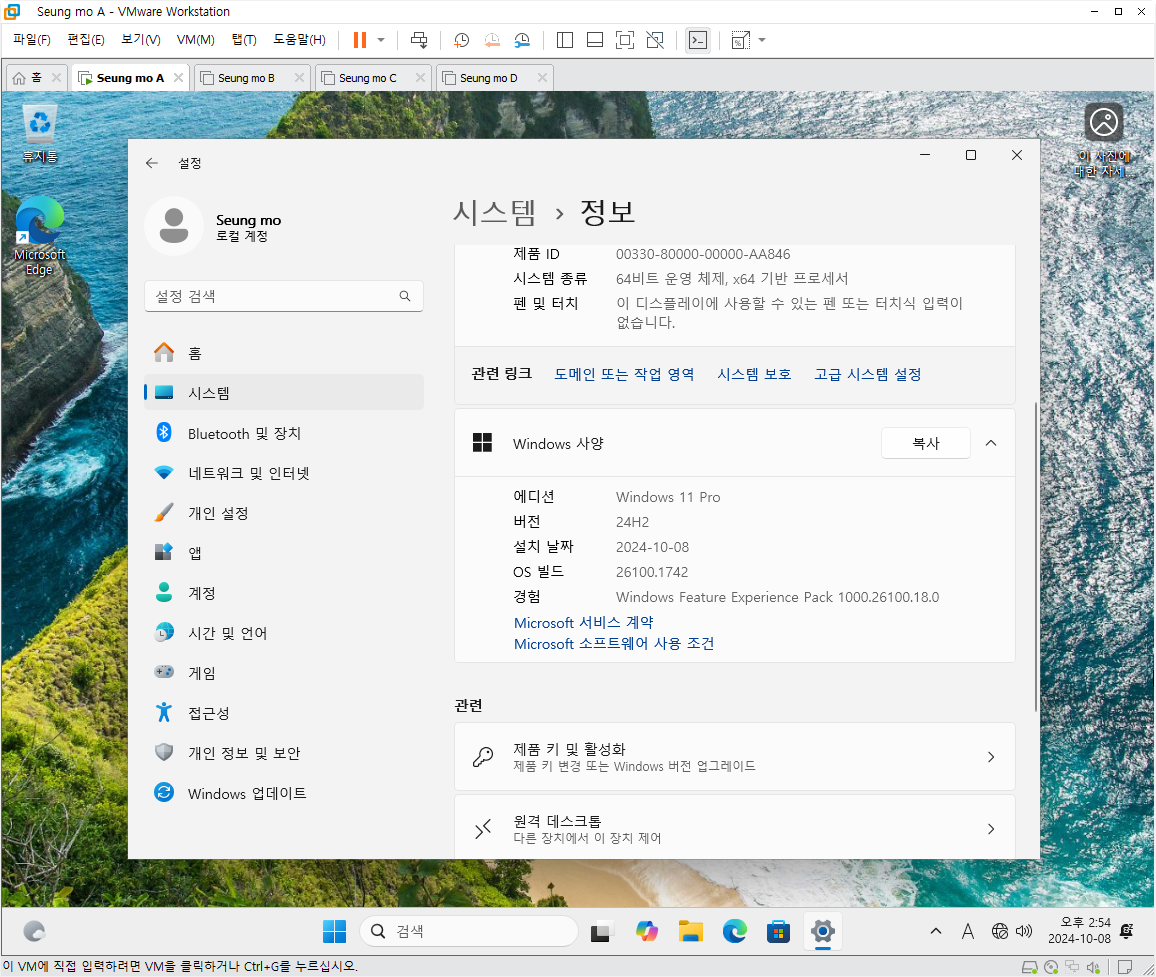
Task: Open the 시스템 보호 link
Action: coord(754,374)
